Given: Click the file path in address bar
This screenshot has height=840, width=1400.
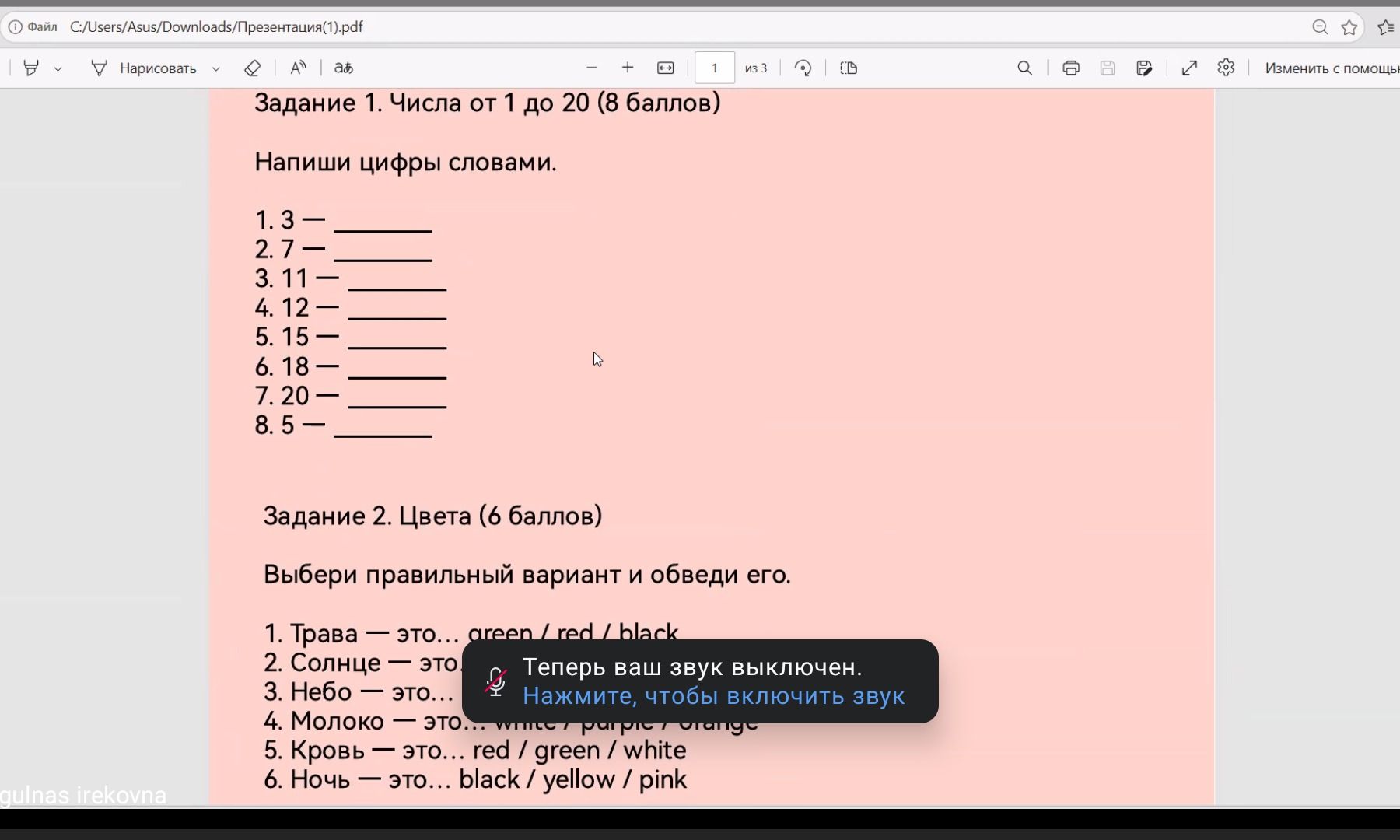Looking at the screenshot, I should pos(216,27).
